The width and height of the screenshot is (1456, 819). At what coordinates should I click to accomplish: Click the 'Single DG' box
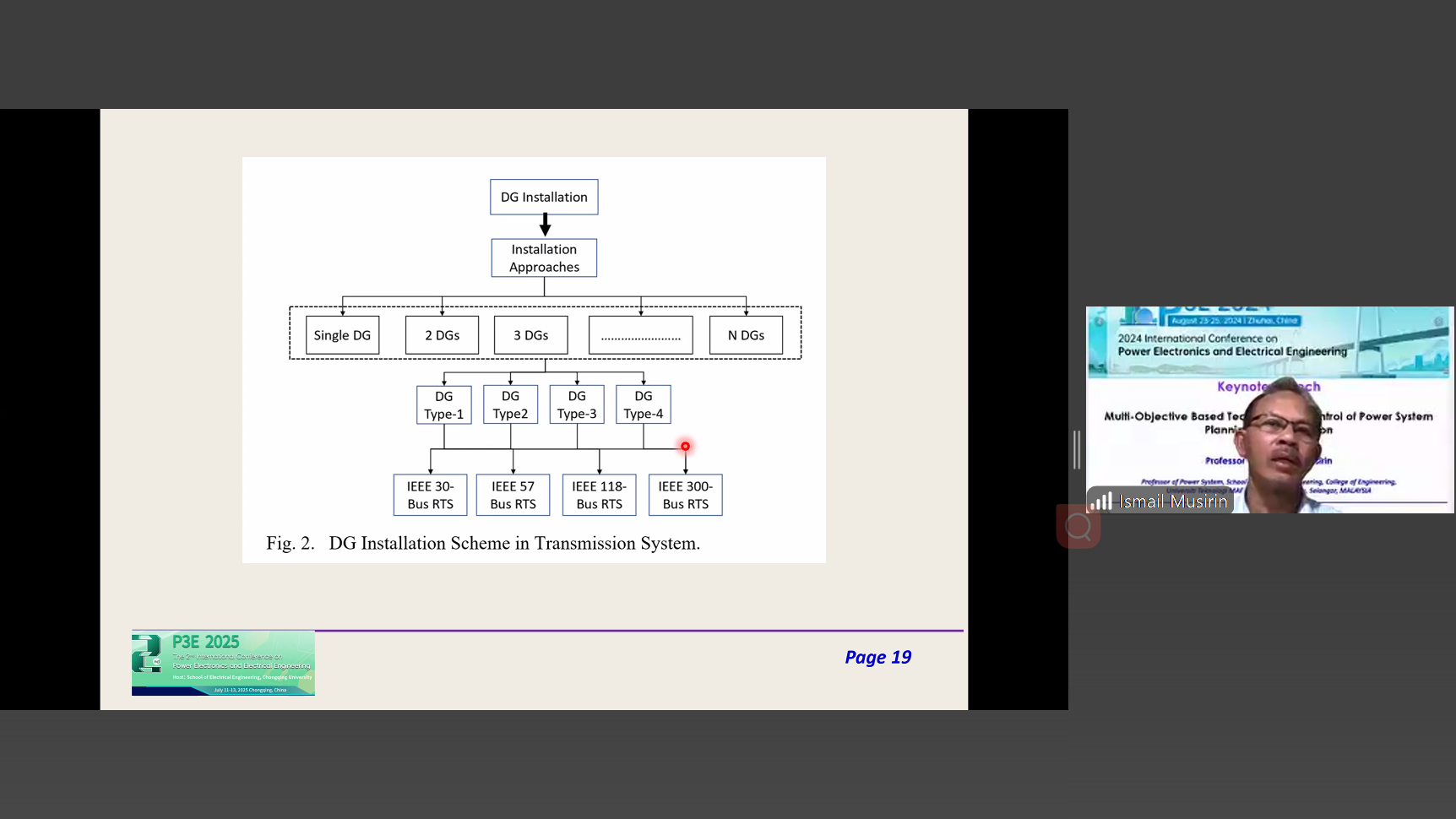pos(342,335)
